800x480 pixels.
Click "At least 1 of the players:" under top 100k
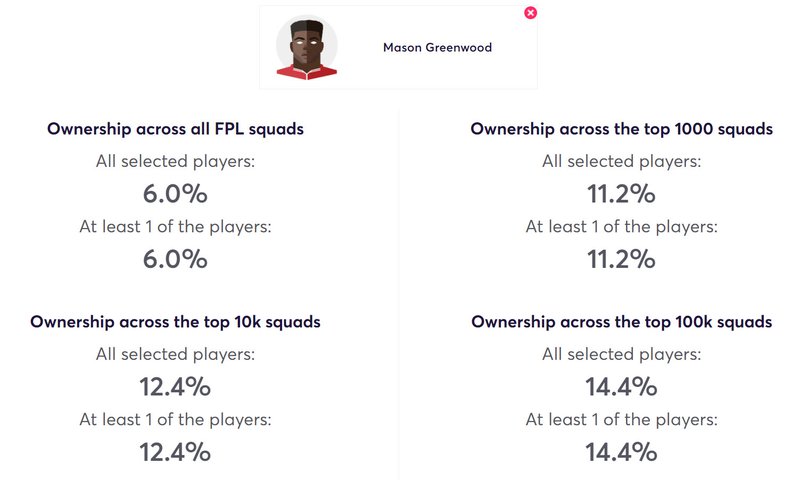[621, 420]
